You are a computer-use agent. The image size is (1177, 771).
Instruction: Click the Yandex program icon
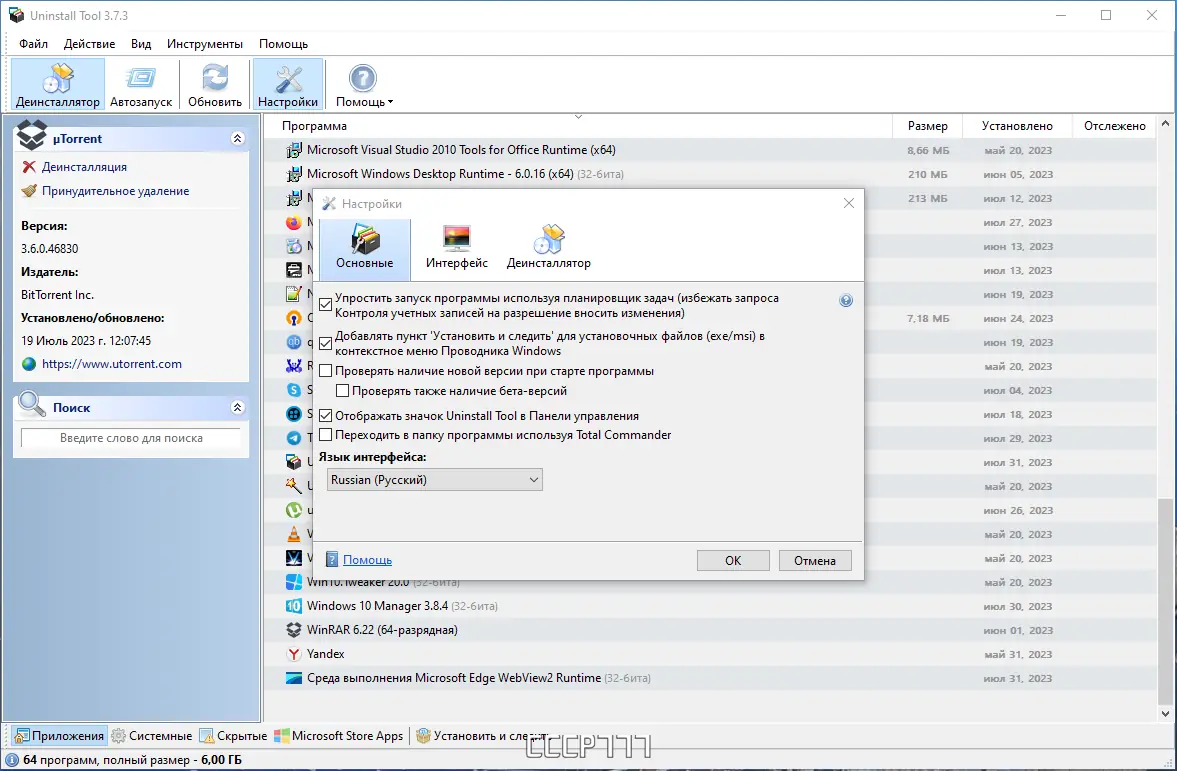coord(293,654)
